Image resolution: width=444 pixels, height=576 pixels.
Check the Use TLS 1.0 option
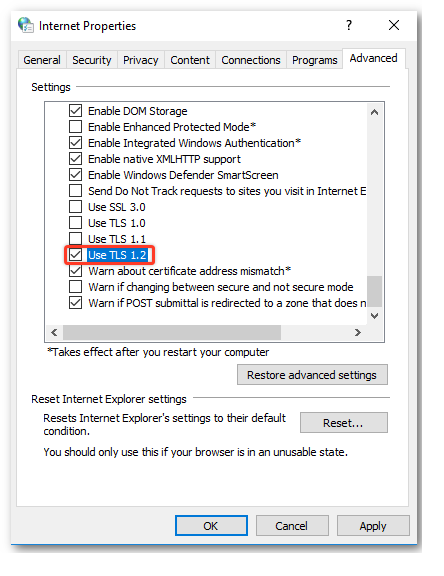pos(76,223)
